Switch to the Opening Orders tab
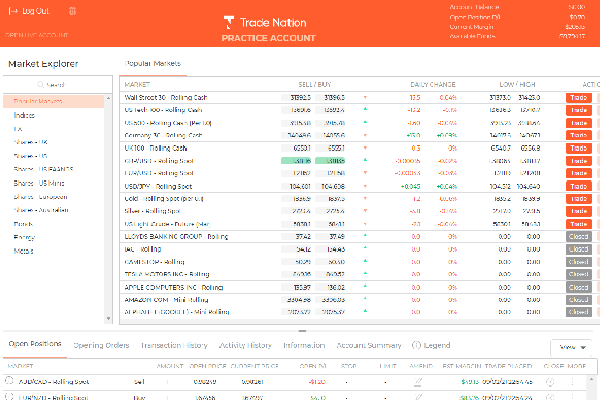This screenshot has height=400, width=600. point(101,345)
